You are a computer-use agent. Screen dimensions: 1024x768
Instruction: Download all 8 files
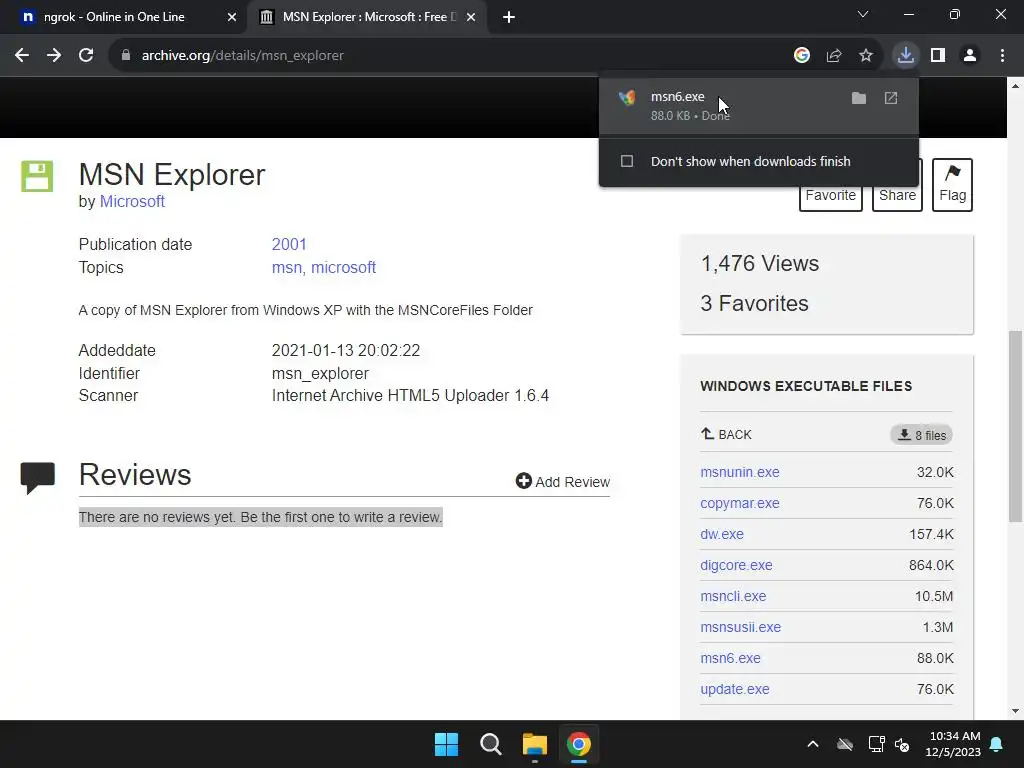coord(921,435)
